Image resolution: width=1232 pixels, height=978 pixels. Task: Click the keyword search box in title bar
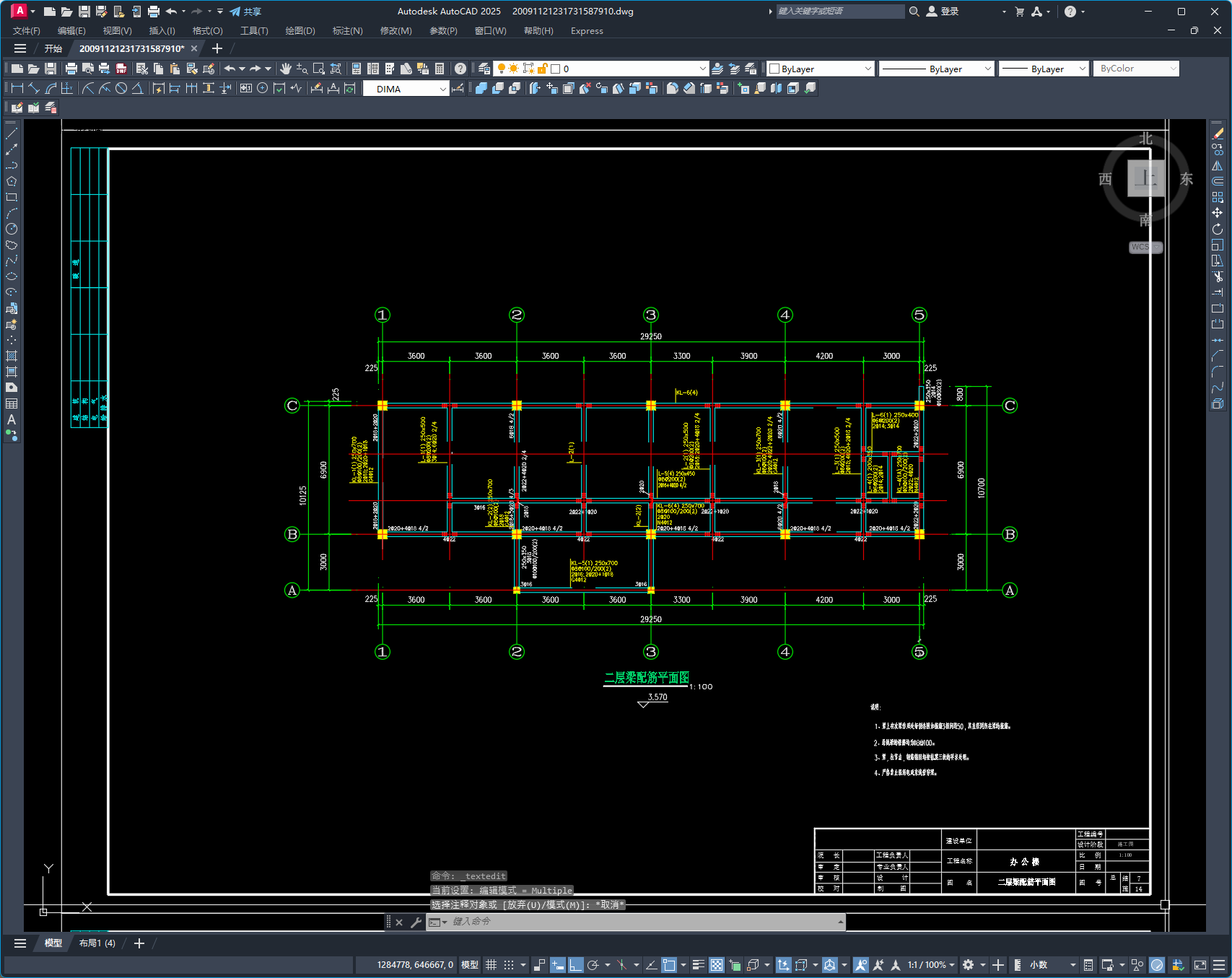840,12
